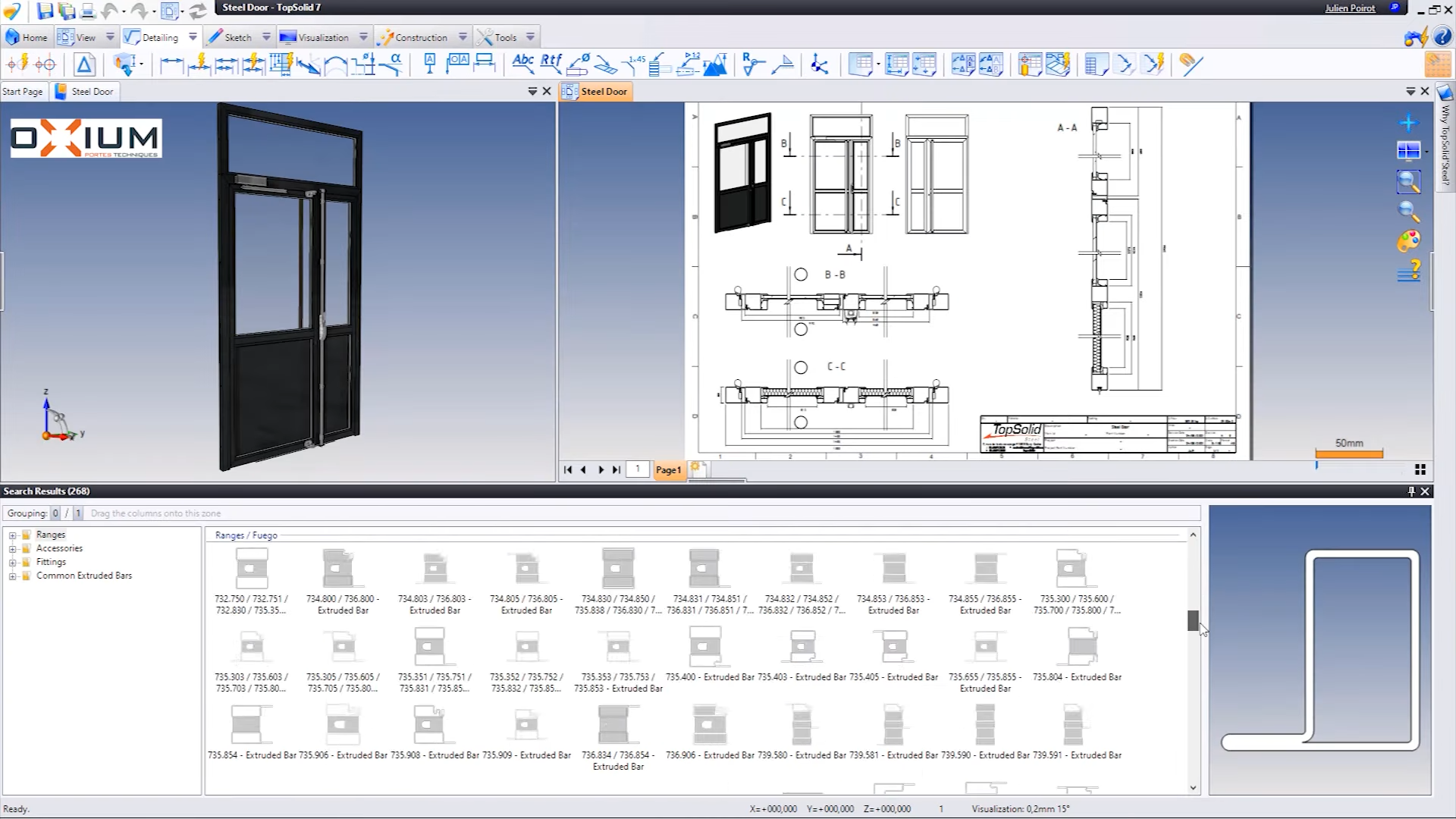The height and width of the screenshot is (819, 1456).
Task: Expand the Accessories tree node
Action: point(13,549)
